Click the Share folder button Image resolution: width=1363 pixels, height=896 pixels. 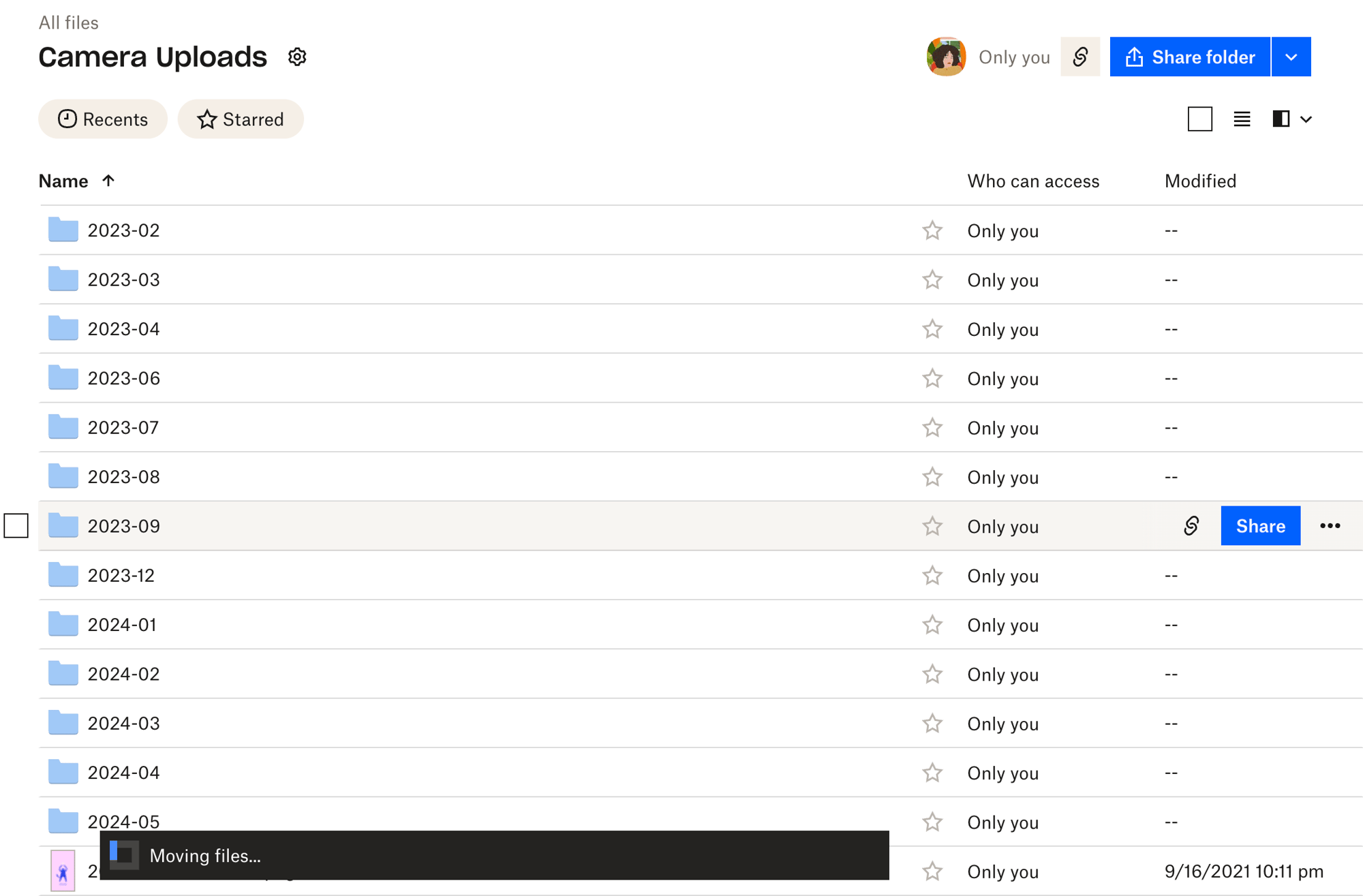(1190, 57)
